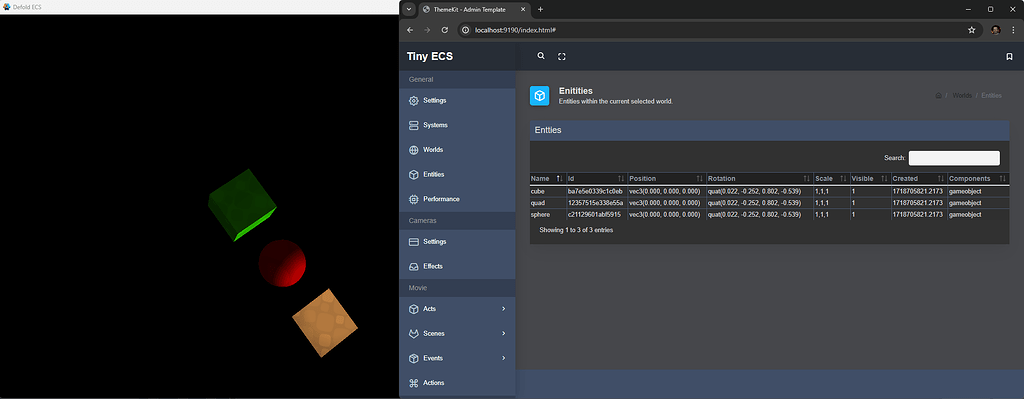Click the home breadcrumb icon

tap(938, 95)
